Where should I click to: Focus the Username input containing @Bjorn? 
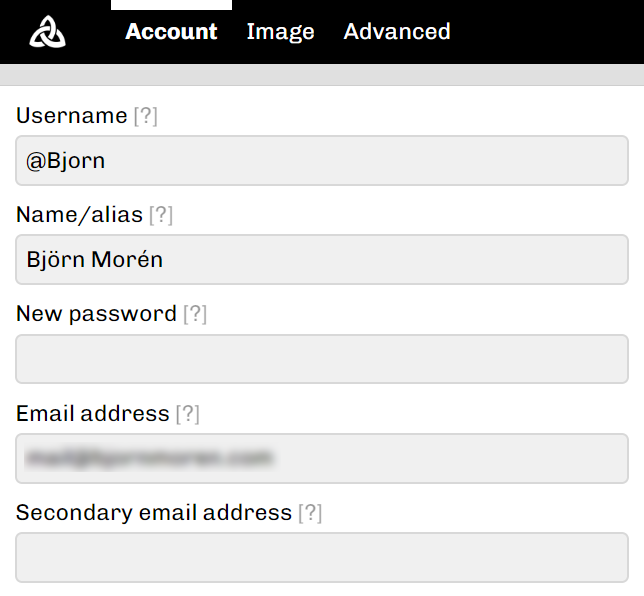click(322, 161)
